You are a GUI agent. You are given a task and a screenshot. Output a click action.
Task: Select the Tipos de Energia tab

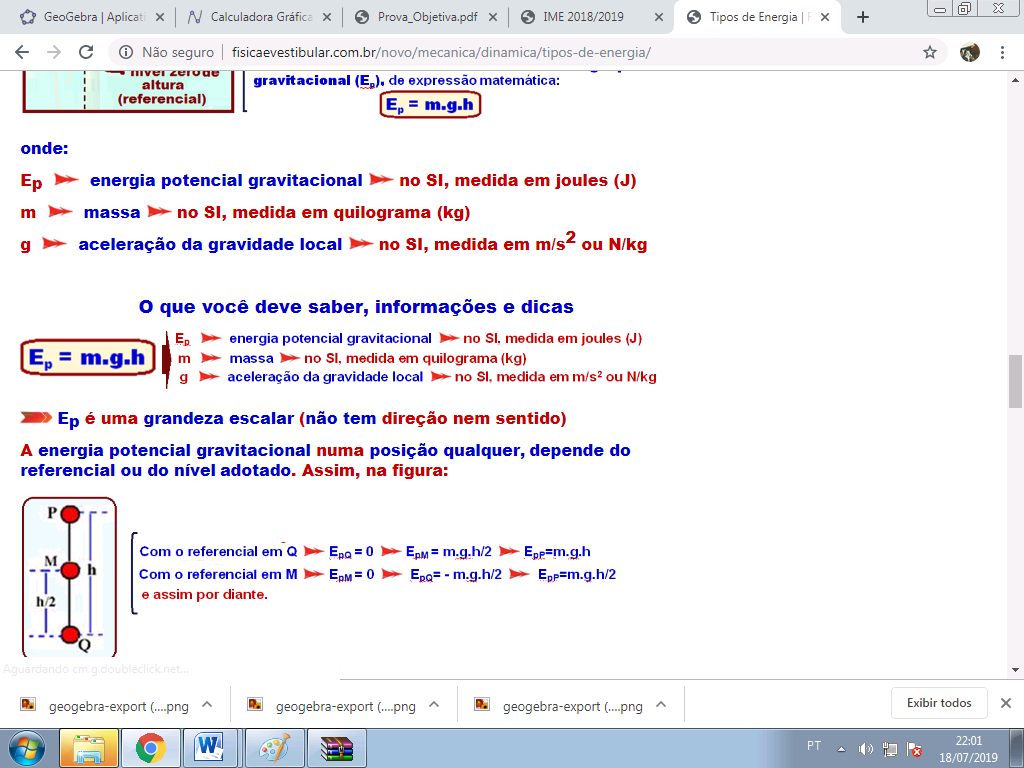pos(758,17)
